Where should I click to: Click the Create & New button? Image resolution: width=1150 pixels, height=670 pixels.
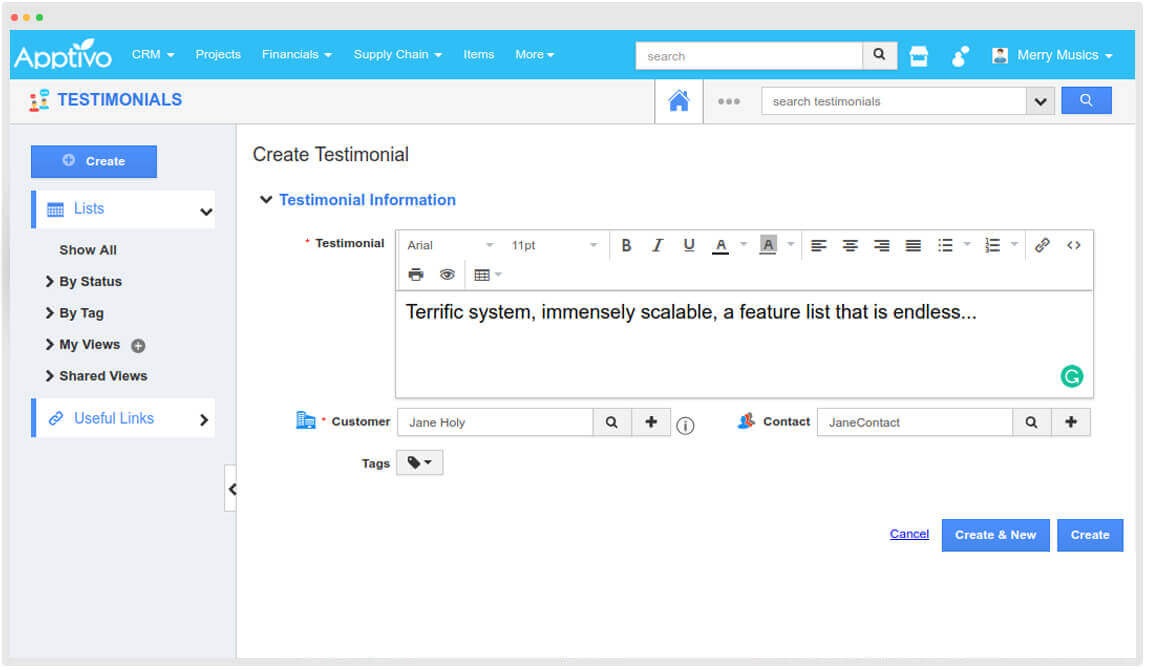(x=995, y=535)
